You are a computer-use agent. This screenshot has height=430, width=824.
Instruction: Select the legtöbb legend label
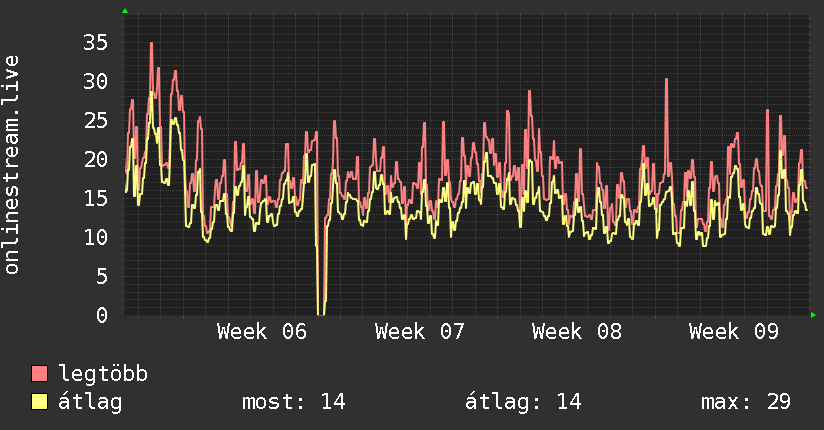(103, 374)
